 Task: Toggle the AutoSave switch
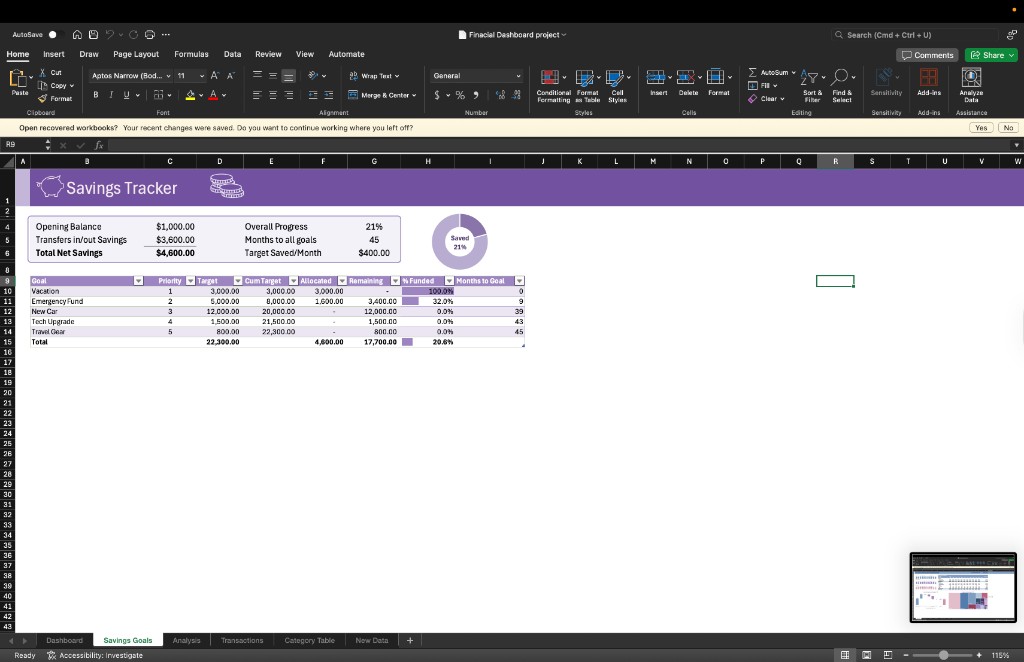coord(55,34)
